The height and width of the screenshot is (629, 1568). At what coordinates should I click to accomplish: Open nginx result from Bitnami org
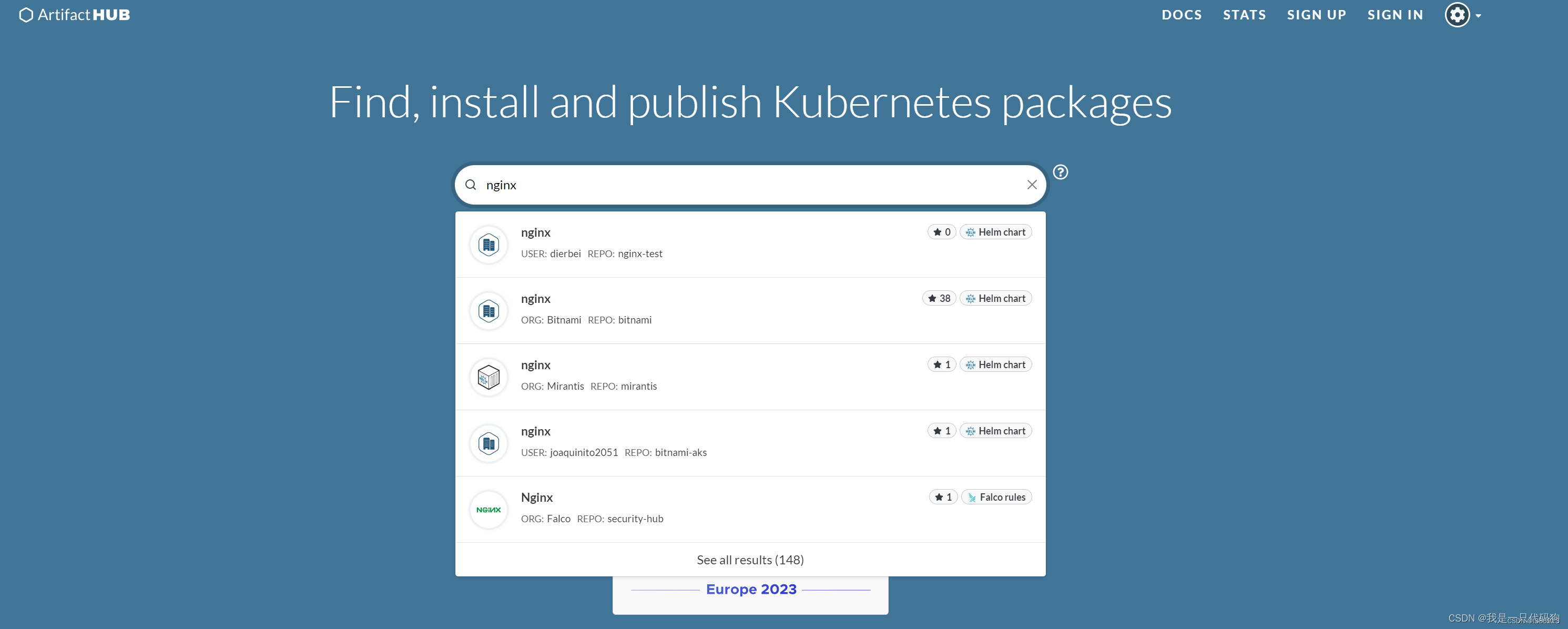[750, 310]
